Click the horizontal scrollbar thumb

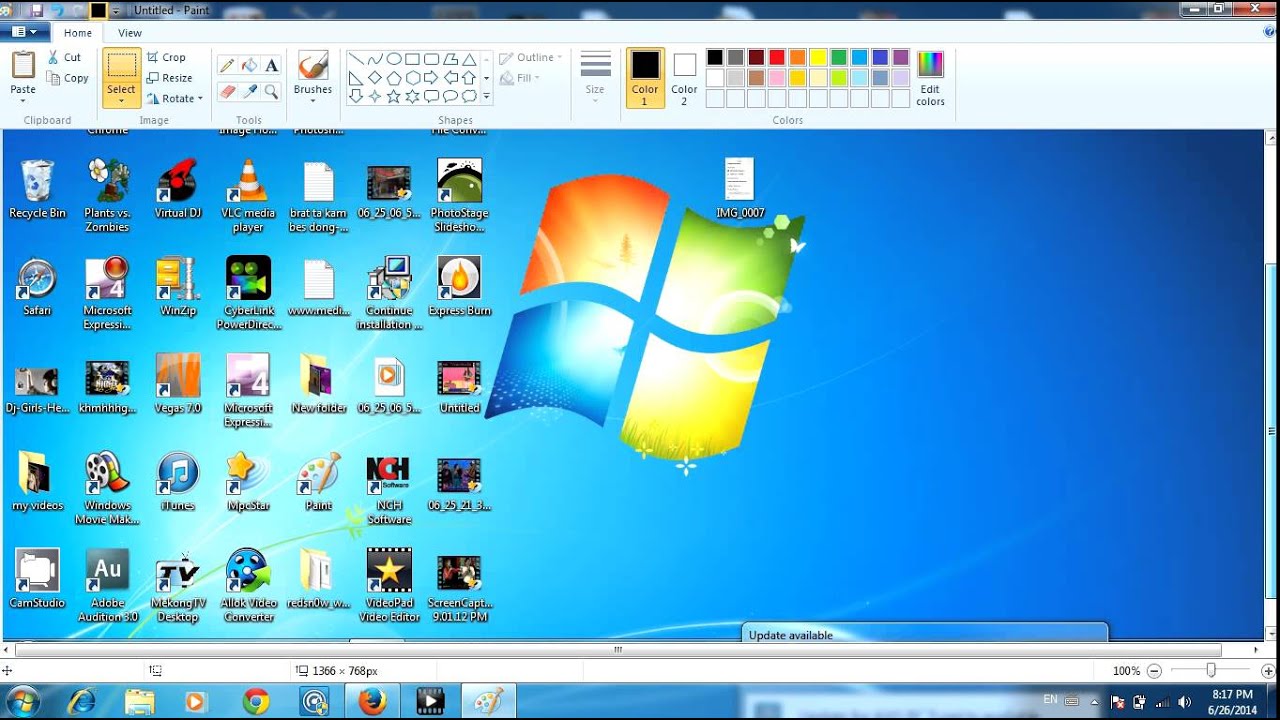[x=618, y=650]
